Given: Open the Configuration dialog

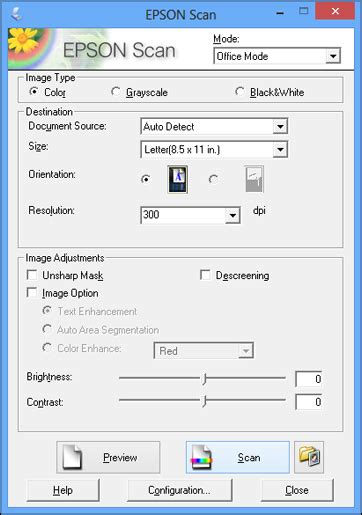Looking at the screenshot, I should 180,490.
